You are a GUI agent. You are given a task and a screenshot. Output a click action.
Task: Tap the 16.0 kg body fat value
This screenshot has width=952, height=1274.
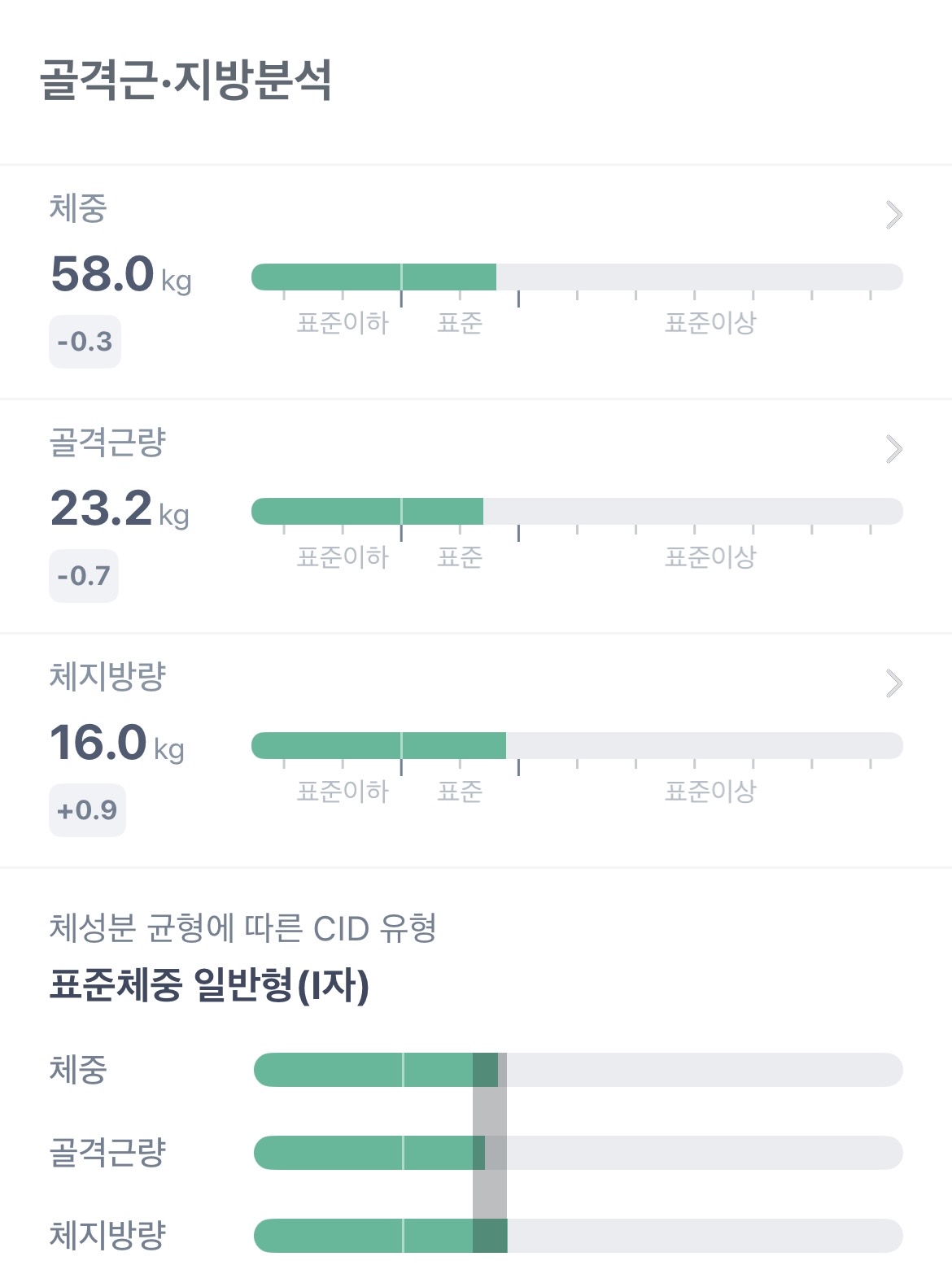coord(116,743)
